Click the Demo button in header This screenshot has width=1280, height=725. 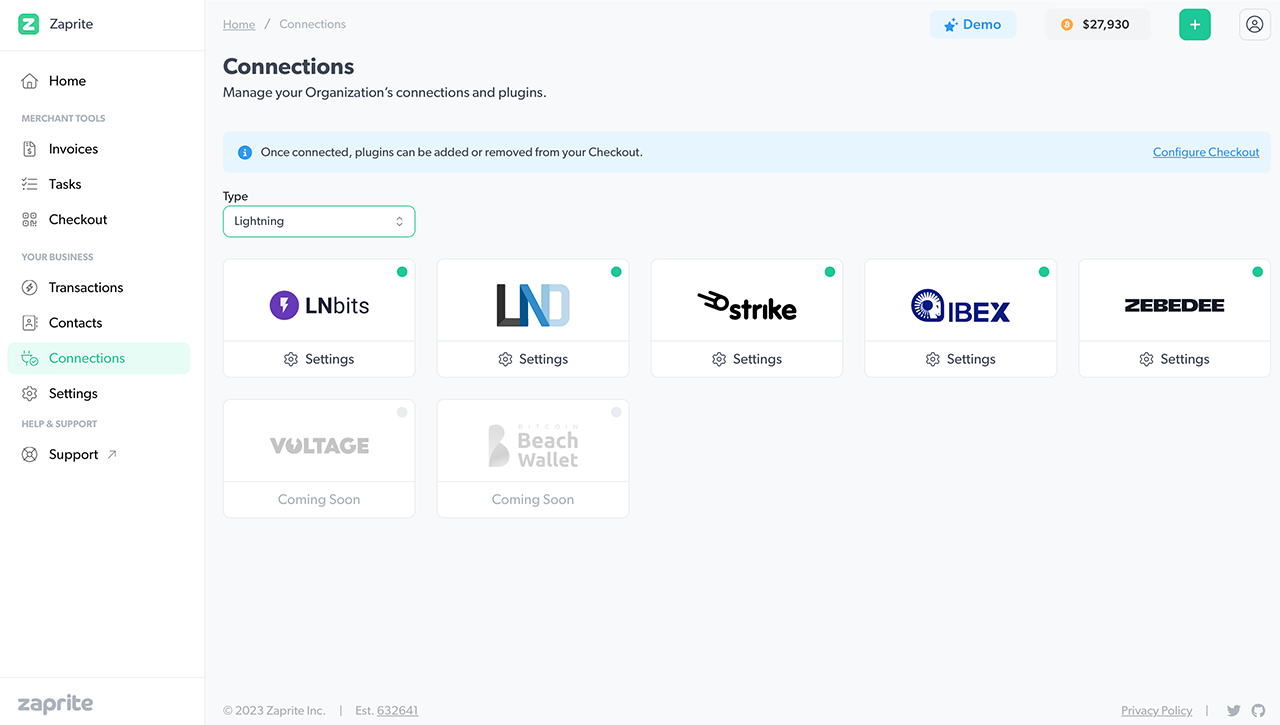[973, 25]
